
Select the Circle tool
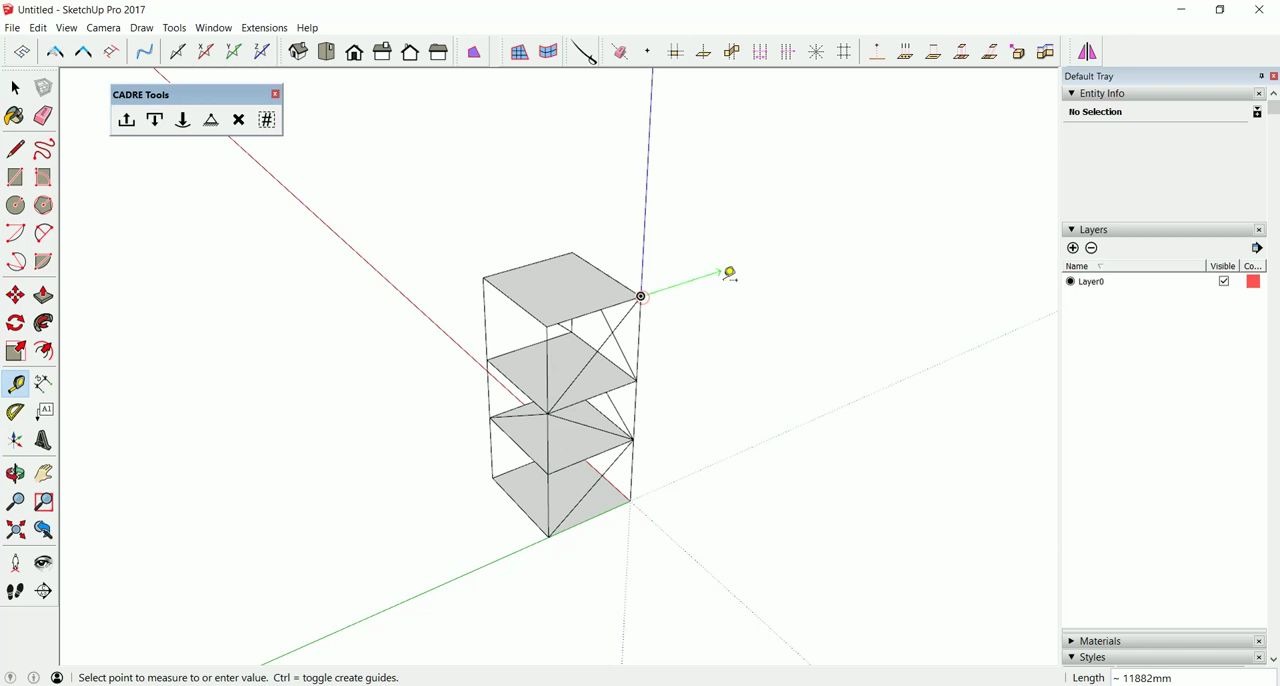point(15,205)
